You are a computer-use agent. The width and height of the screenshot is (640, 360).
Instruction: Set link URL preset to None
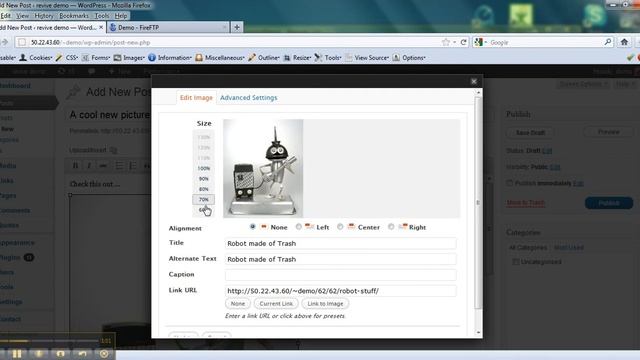click(238, 304)
